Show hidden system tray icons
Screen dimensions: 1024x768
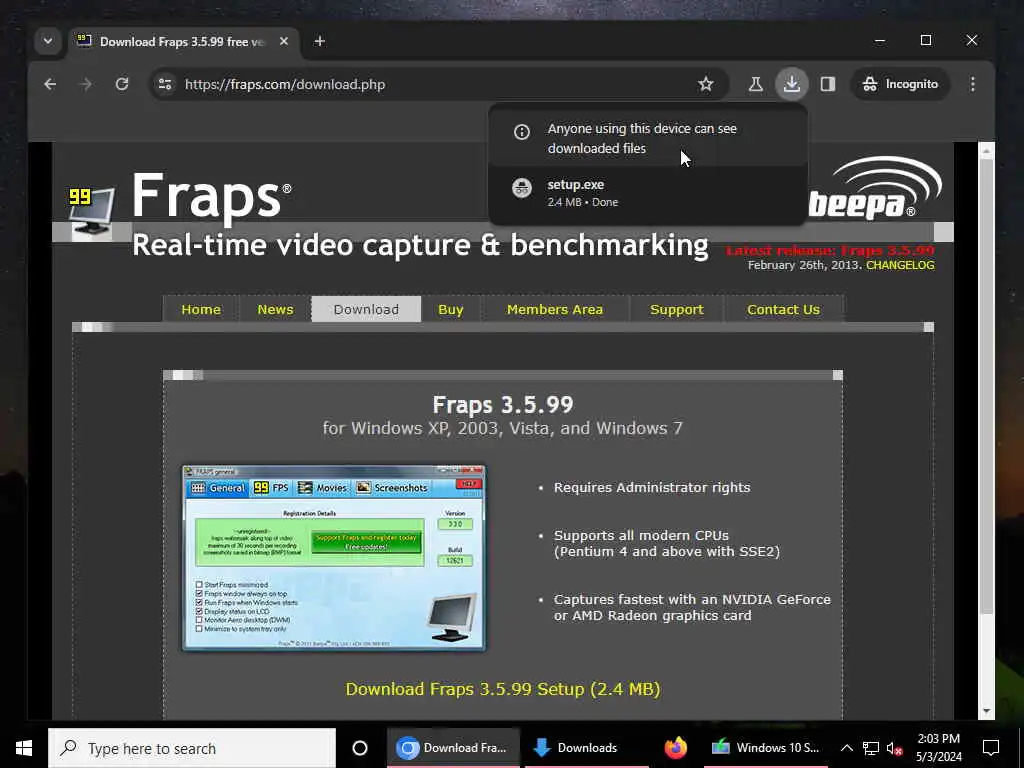(846, 748)
